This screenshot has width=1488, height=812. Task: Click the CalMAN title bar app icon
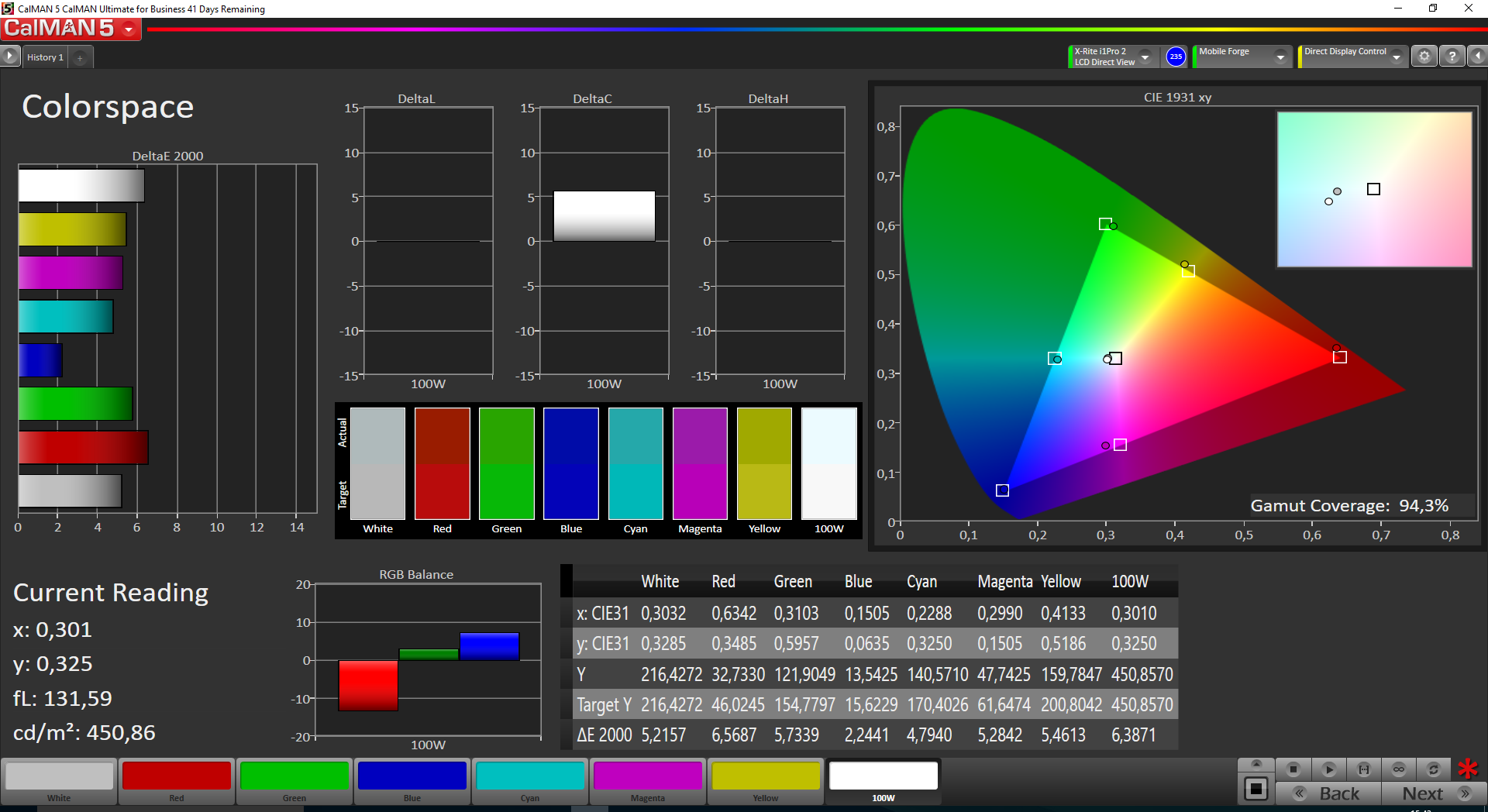[8, 9]
